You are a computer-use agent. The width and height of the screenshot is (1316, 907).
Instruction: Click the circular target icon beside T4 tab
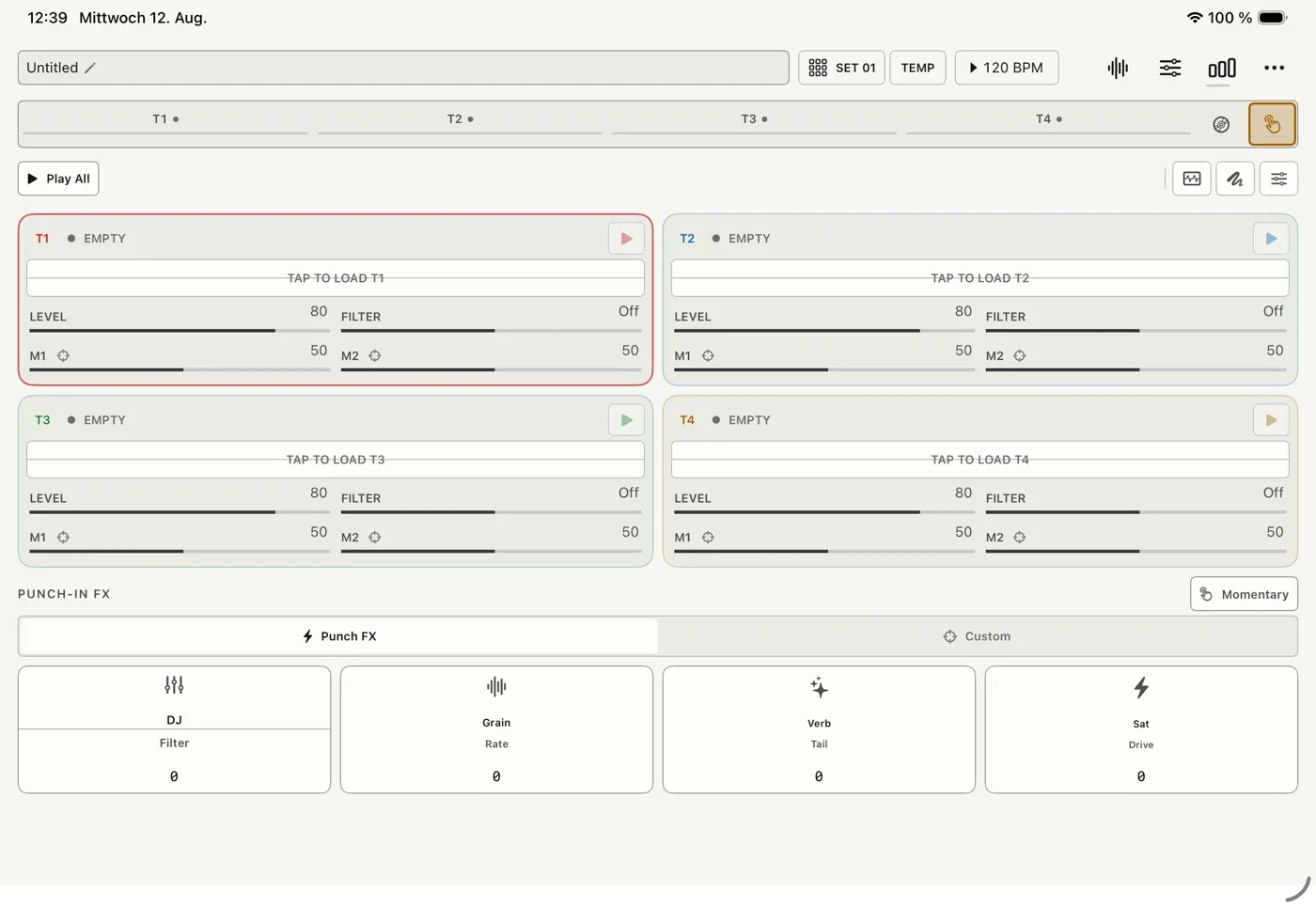click(x=1221, y=124)
